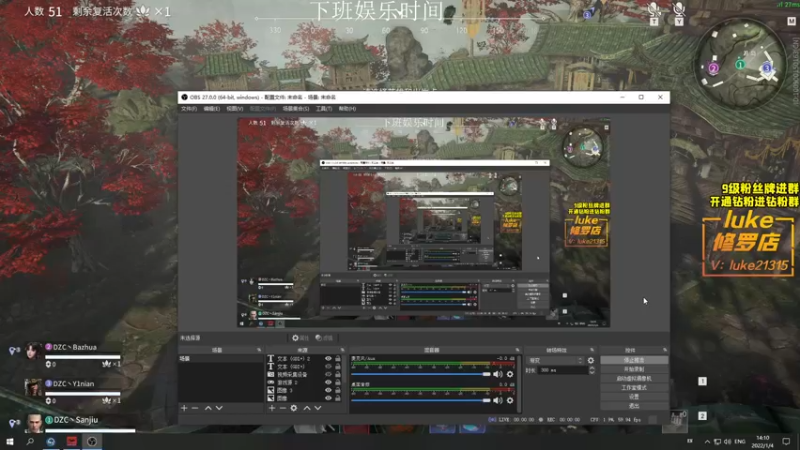Open Windows taskbar search
800x450 pixels.
(x=30, y=441)
